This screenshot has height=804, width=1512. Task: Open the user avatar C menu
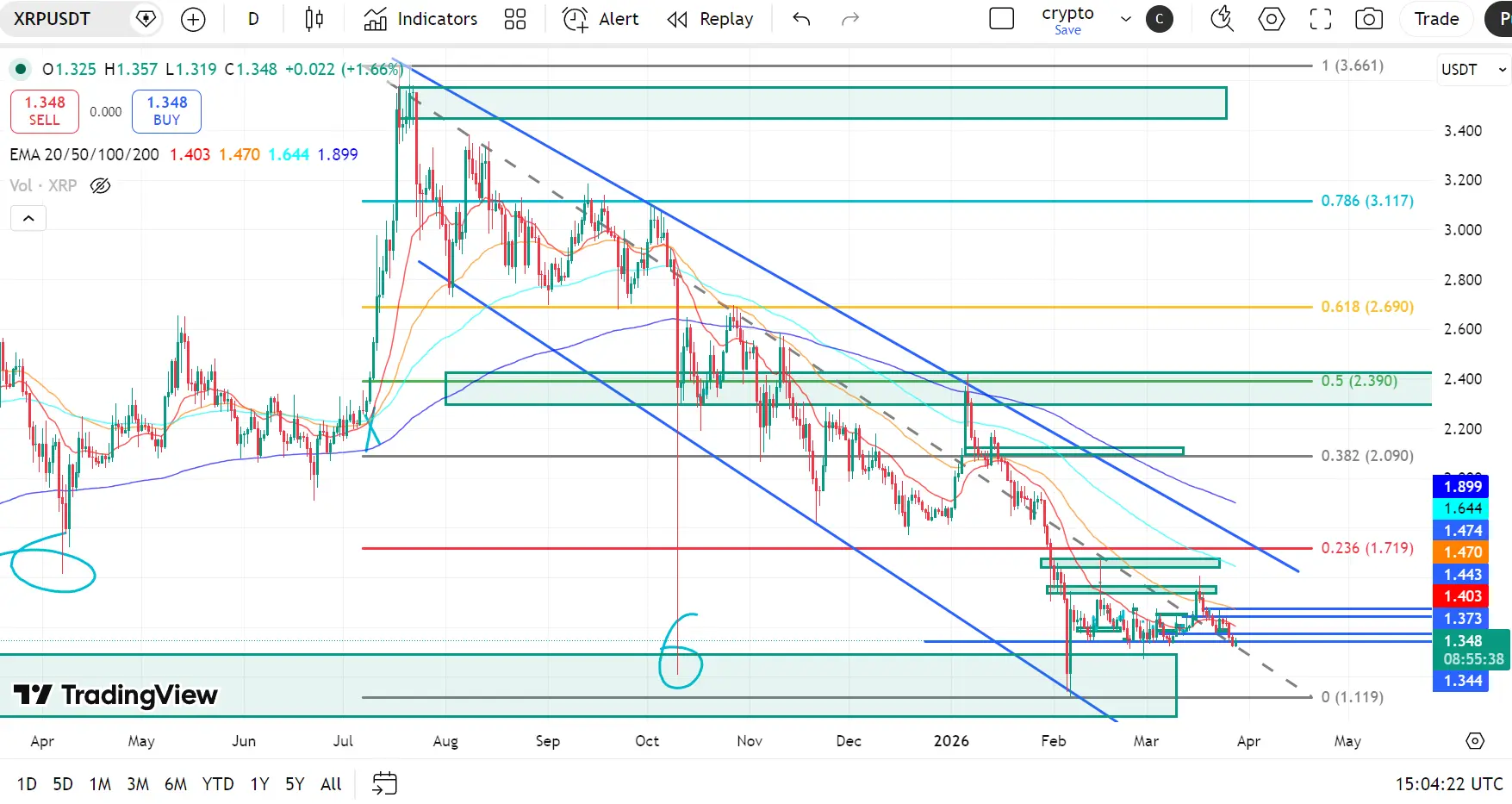pos(1160,19)
